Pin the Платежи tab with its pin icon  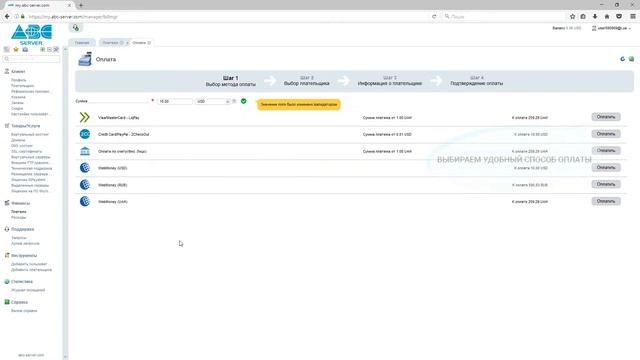(122, 43)
